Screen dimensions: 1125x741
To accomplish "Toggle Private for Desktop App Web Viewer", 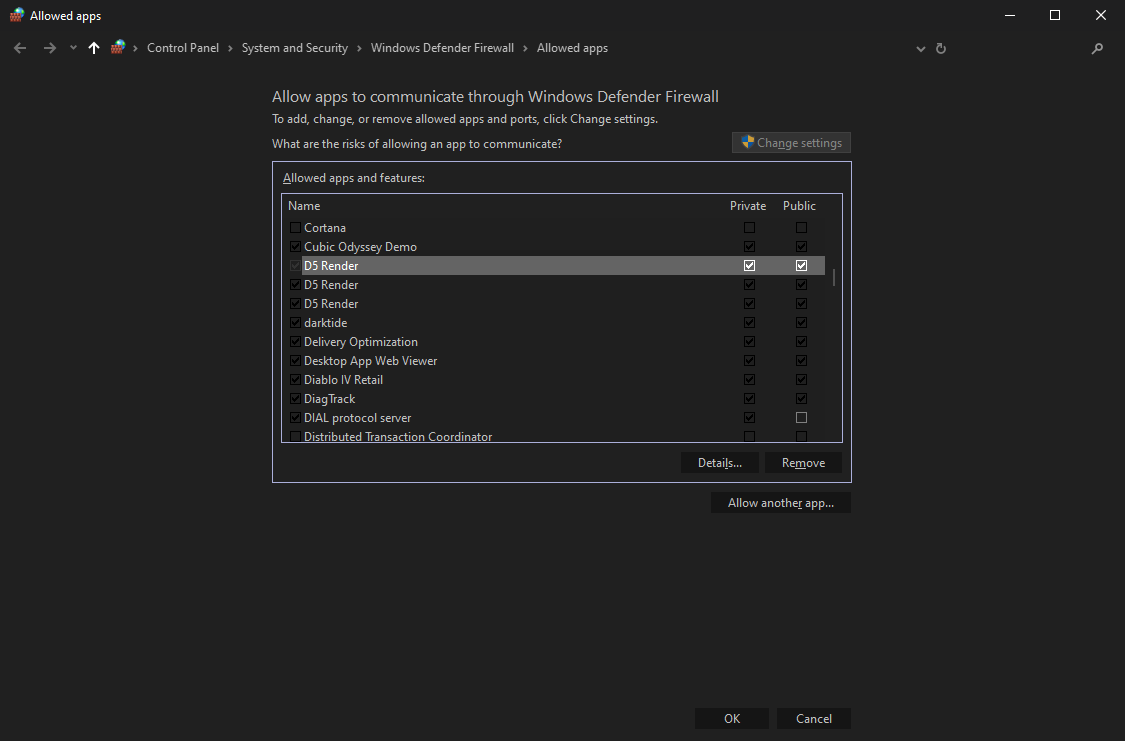I will [749, 361].
